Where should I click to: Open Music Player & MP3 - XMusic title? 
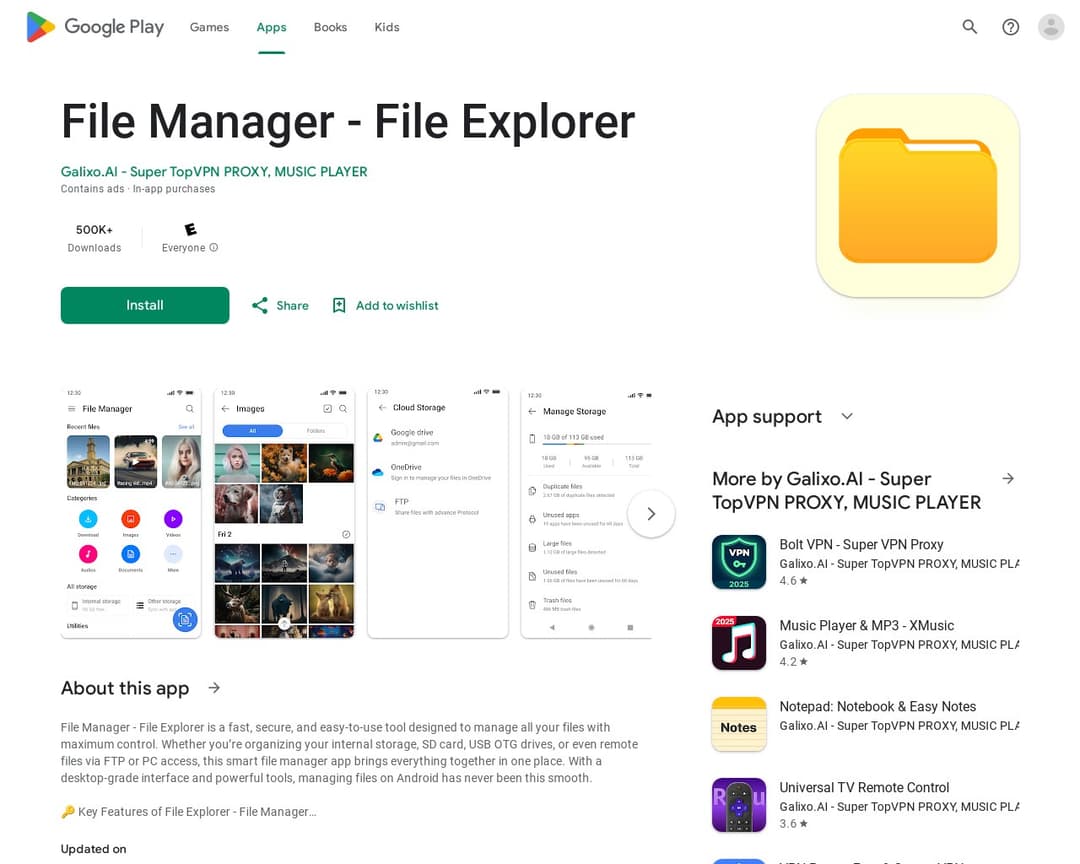[x=866, y=626]
